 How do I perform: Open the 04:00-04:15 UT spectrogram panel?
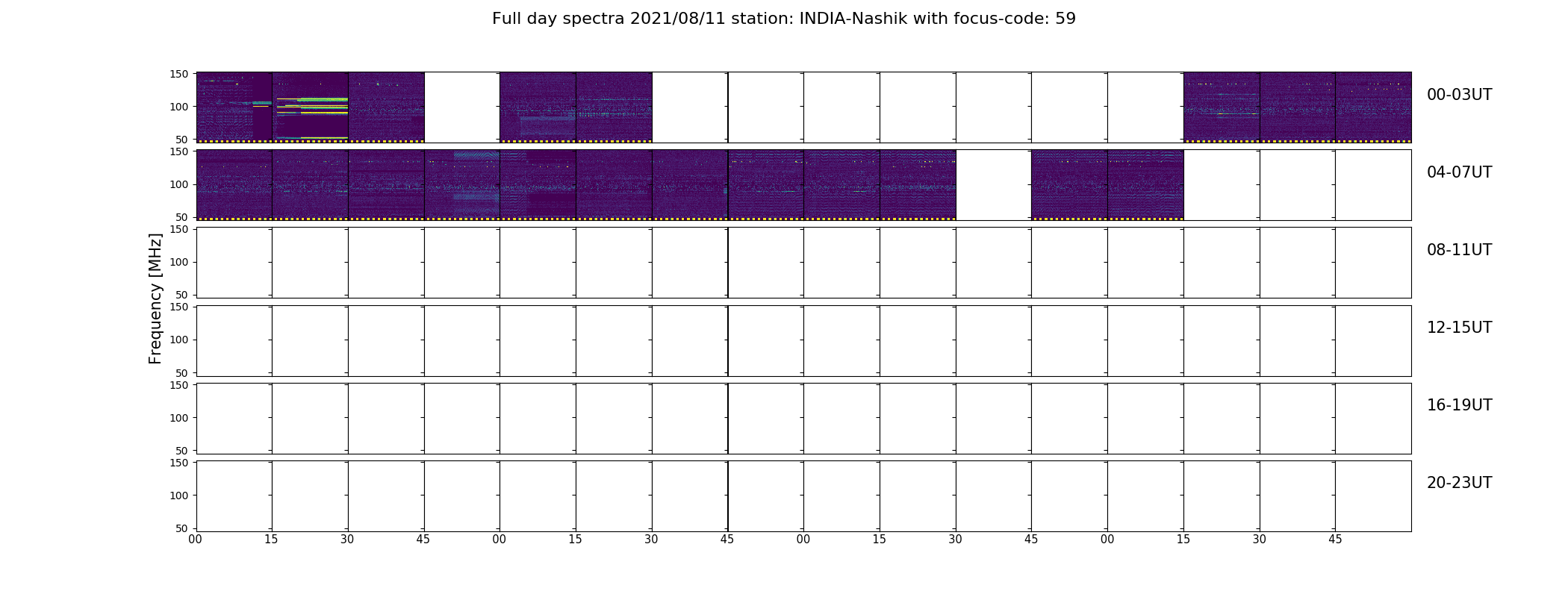tap(234, 185)
